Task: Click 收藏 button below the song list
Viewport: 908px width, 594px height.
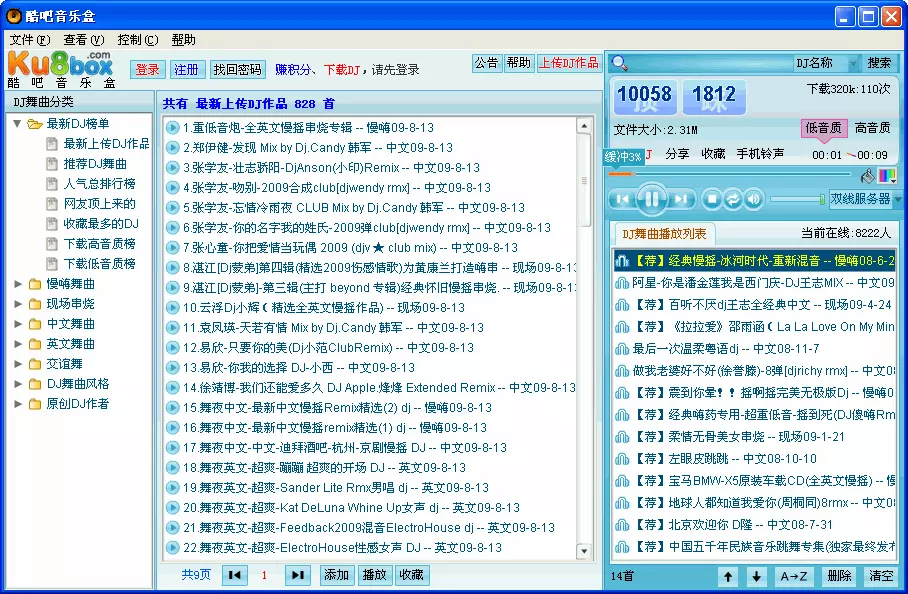Action: pos(412,574)
